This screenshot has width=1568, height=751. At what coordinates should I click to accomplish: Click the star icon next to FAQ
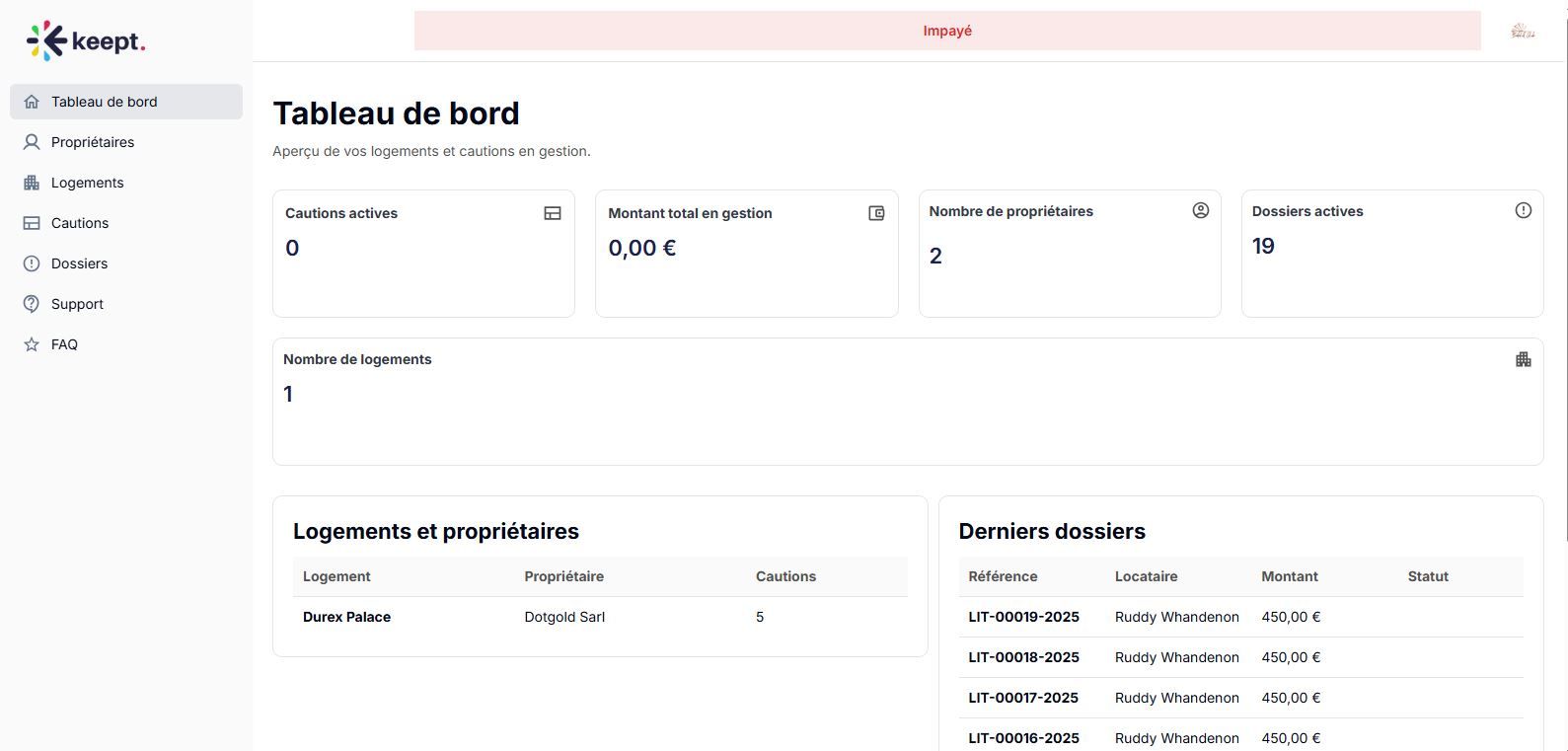pos(32,344)
